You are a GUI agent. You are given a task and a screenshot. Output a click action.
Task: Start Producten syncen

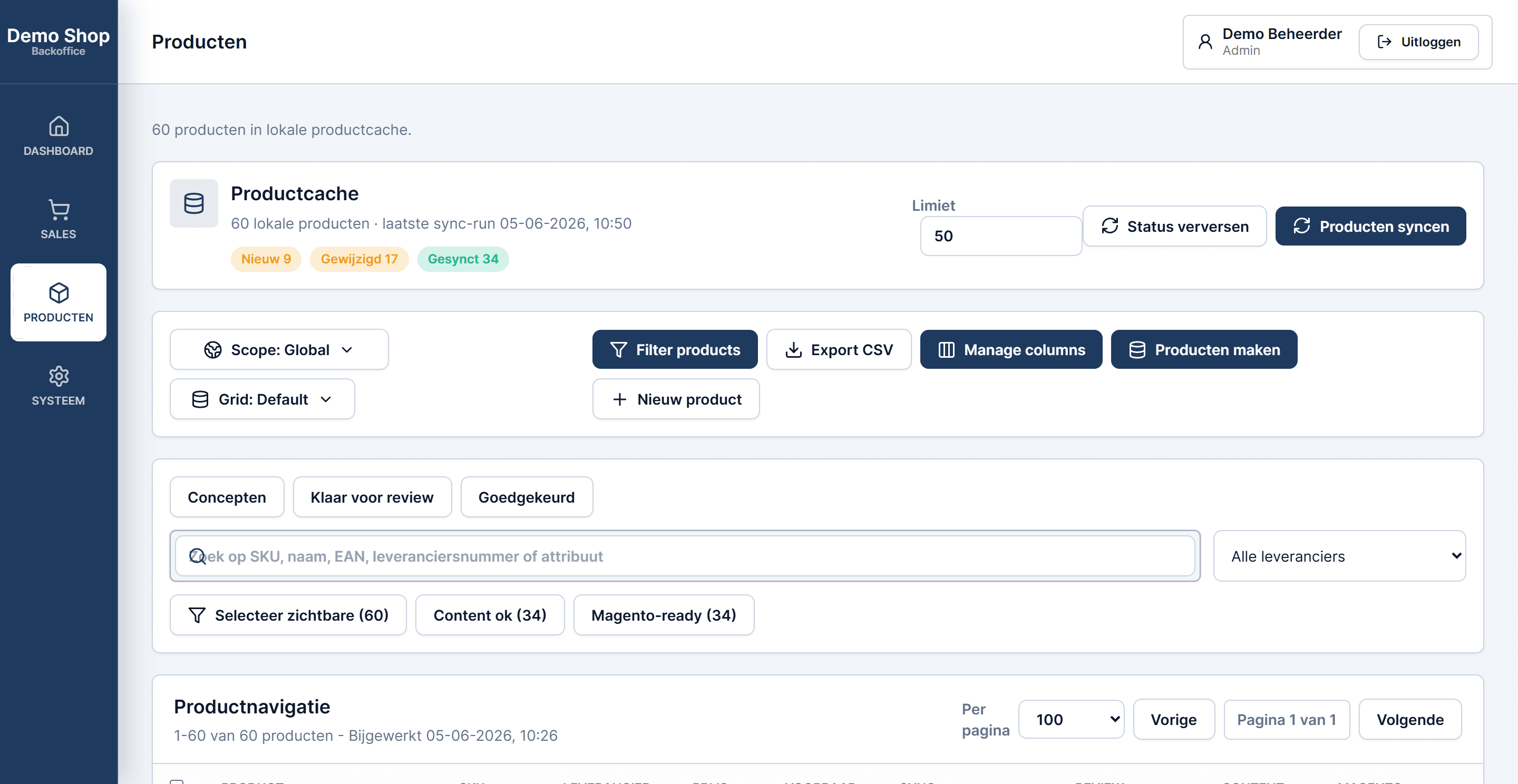click(1370, 226)
